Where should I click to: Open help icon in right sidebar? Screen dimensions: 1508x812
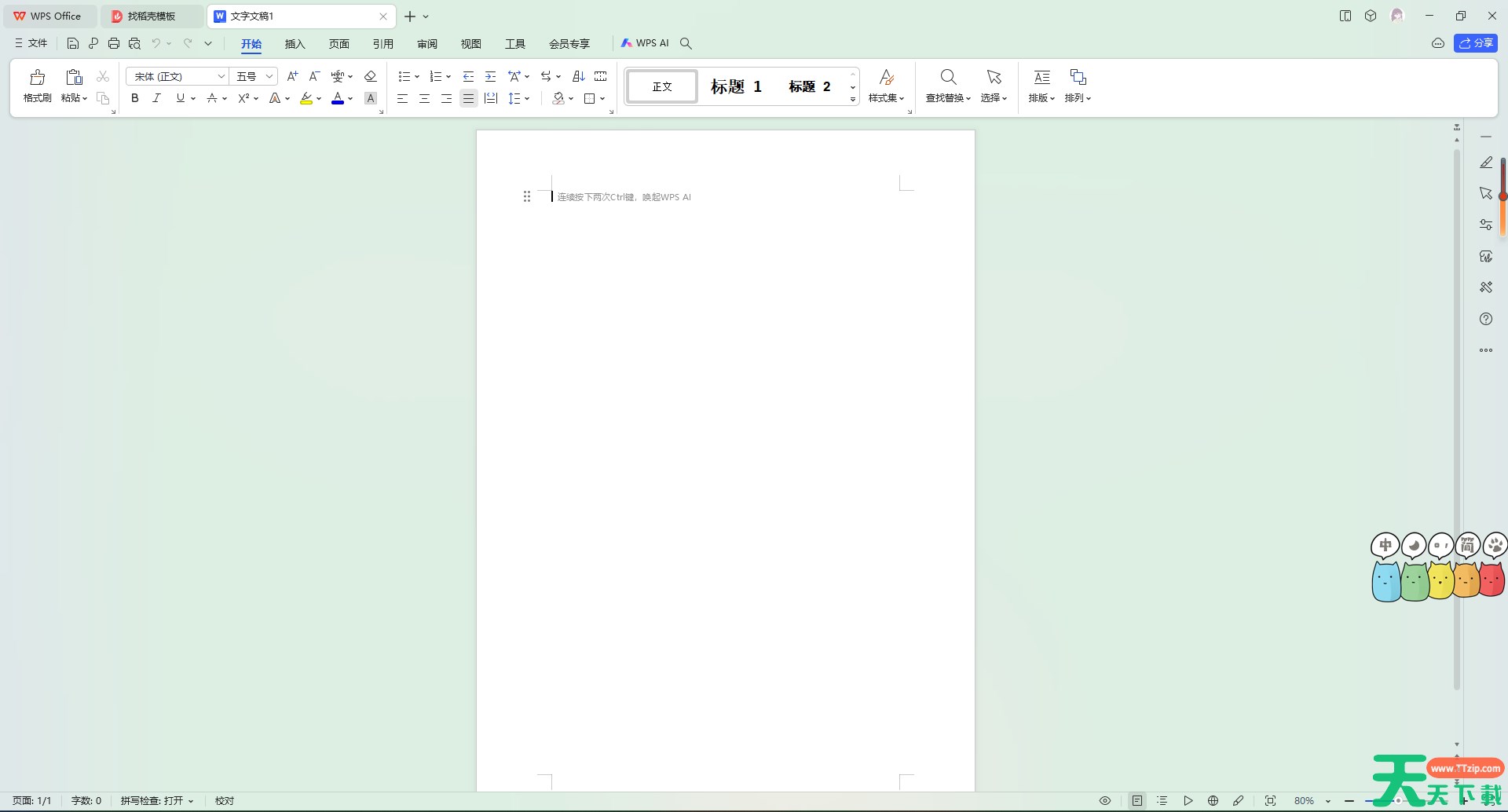[1485, 319]
